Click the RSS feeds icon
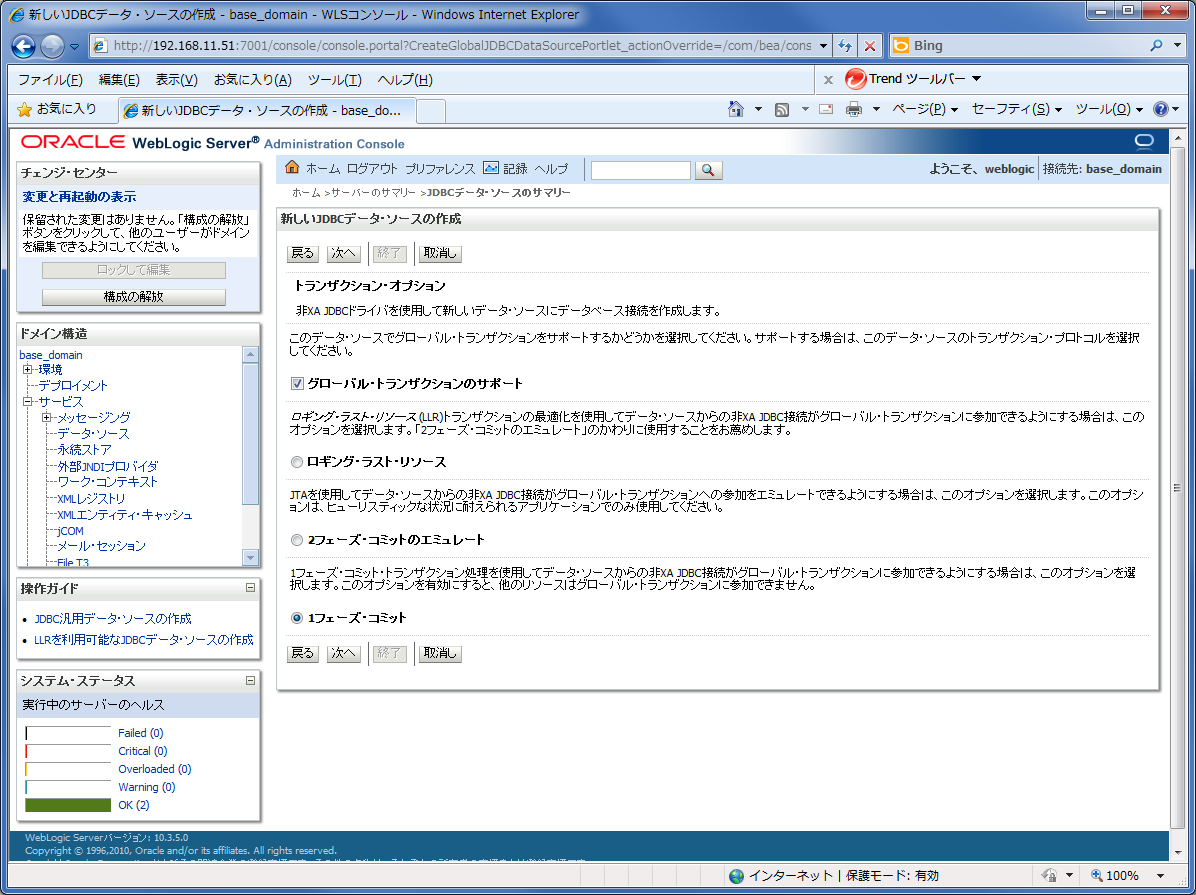This screenshot has width=1196, height=895. point(782,110)
